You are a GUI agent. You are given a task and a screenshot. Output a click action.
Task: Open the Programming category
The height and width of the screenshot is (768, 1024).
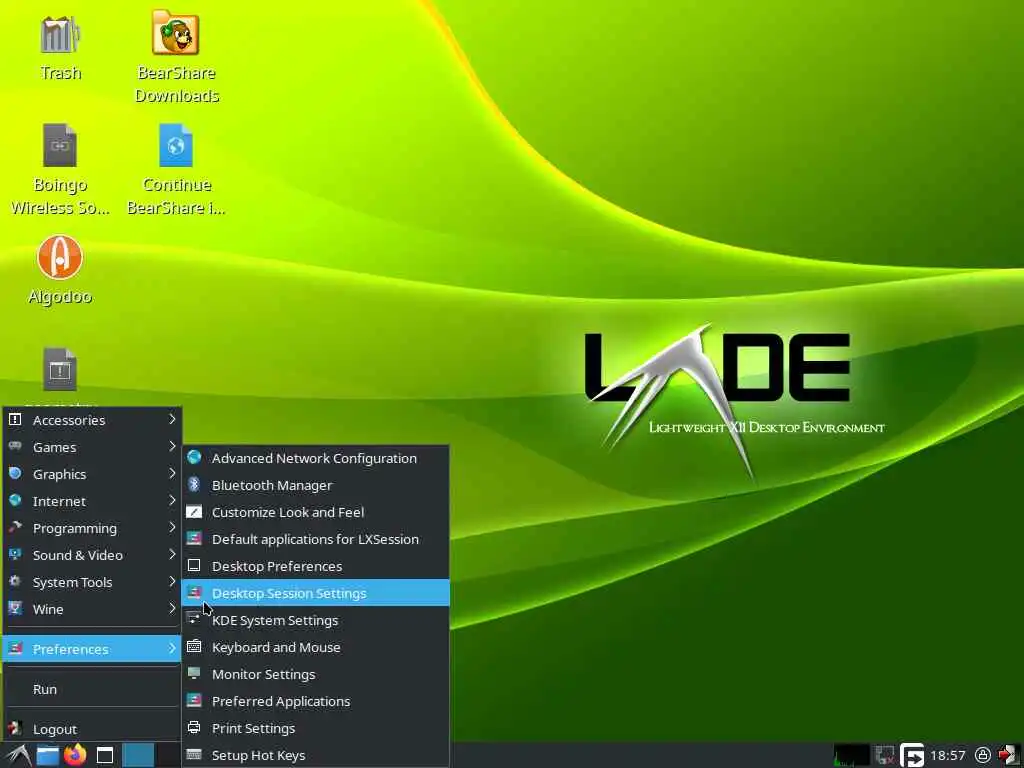click(92, 528)
